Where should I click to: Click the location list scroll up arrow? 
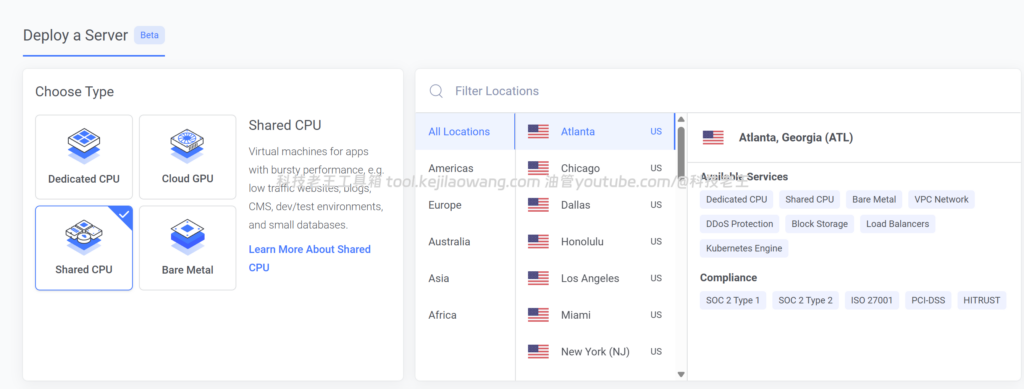pyautogui.click(x=681, y=119)
